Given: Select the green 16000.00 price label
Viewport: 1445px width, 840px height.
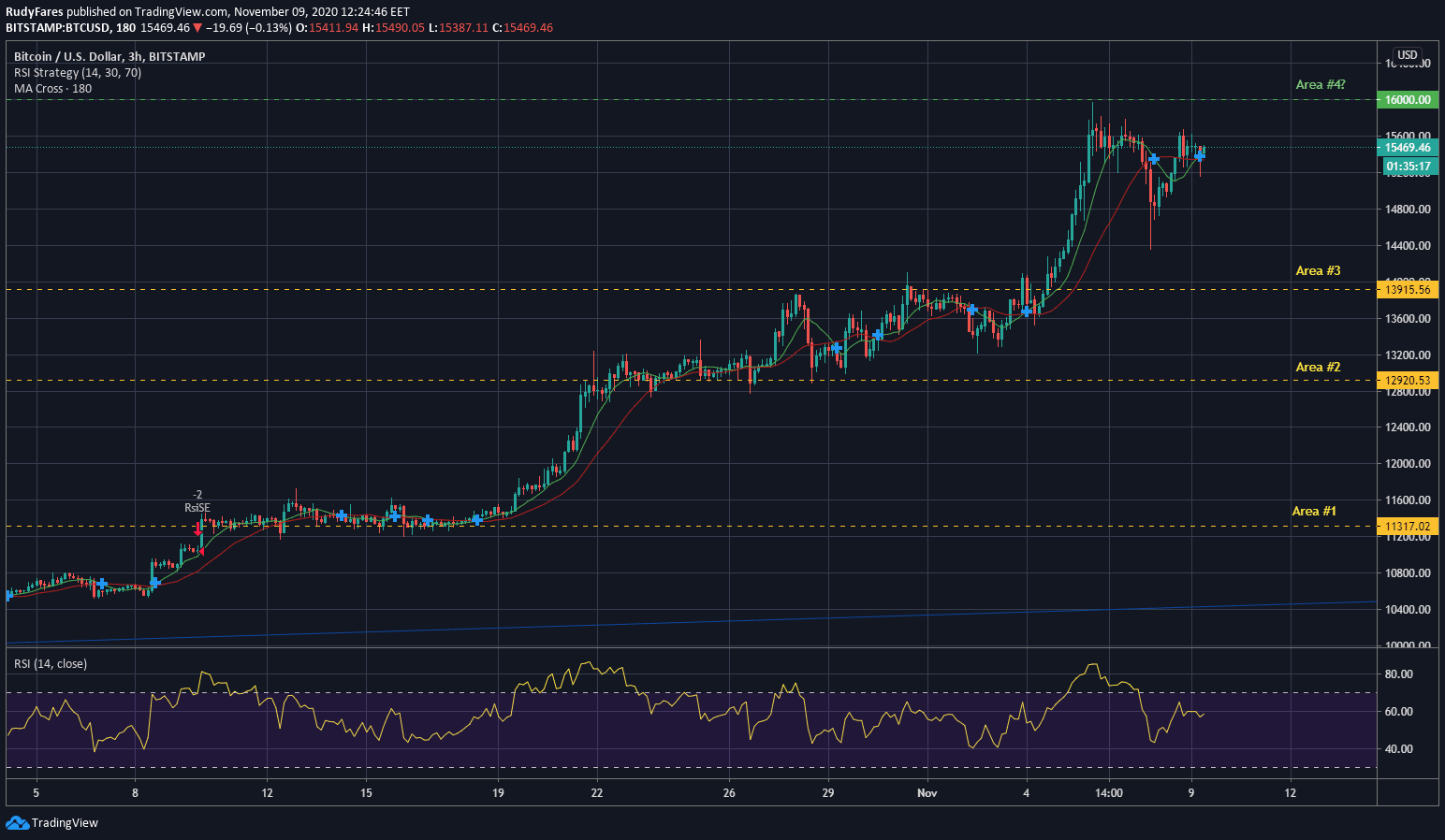Looking at the screenshot, I should [x=1408, y=99].
